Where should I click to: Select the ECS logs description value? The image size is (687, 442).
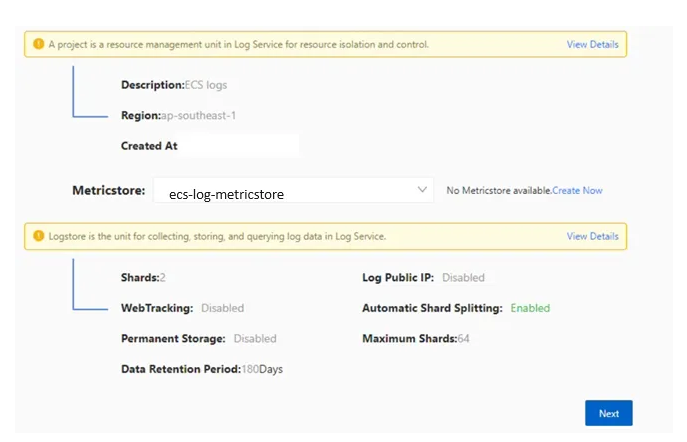click(206, 85)
